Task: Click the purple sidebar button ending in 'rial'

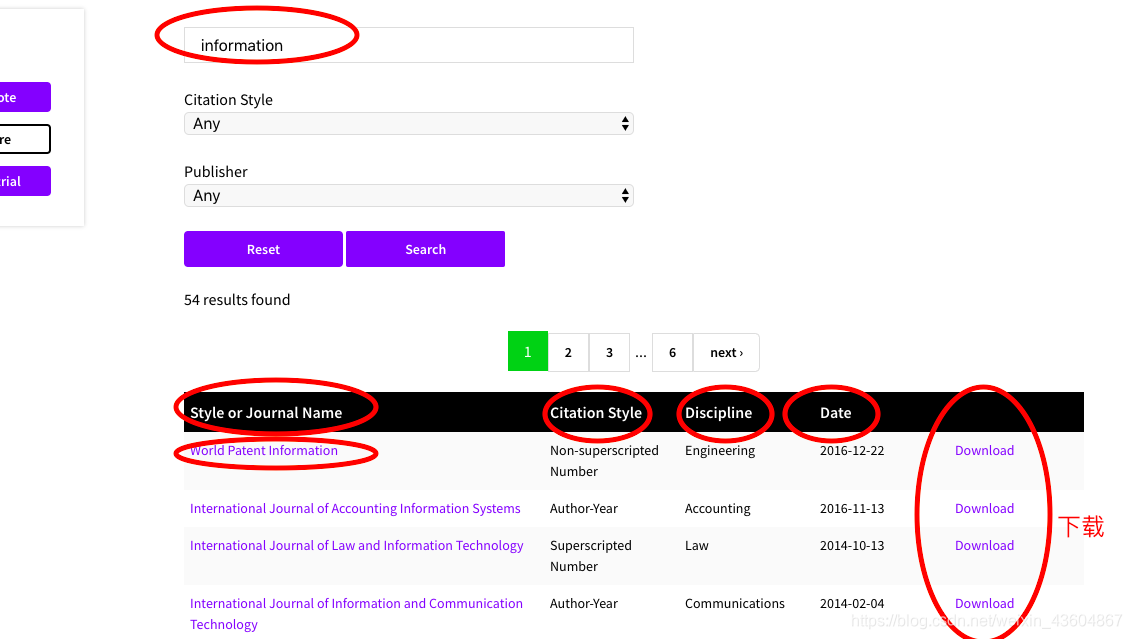Action: point(25,181)
